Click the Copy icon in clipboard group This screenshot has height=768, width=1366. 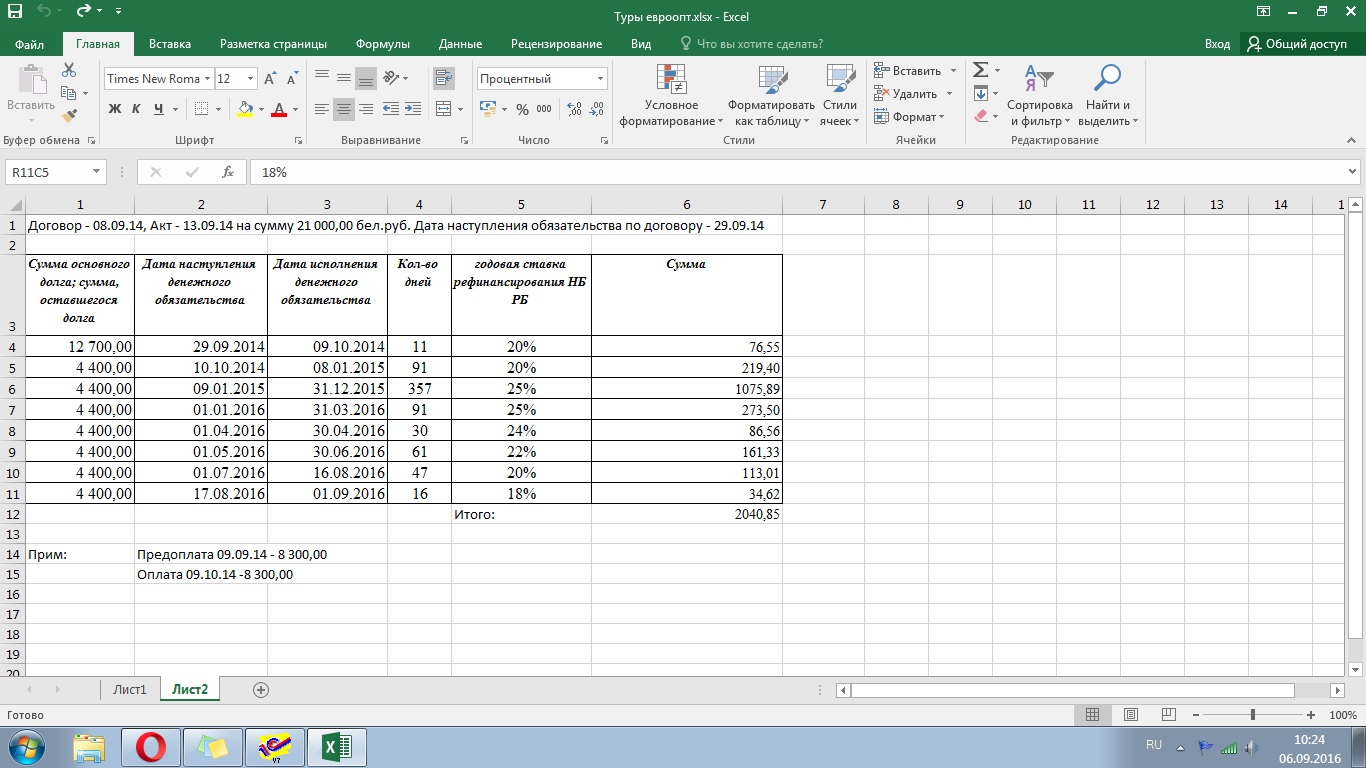pos(69,93)
